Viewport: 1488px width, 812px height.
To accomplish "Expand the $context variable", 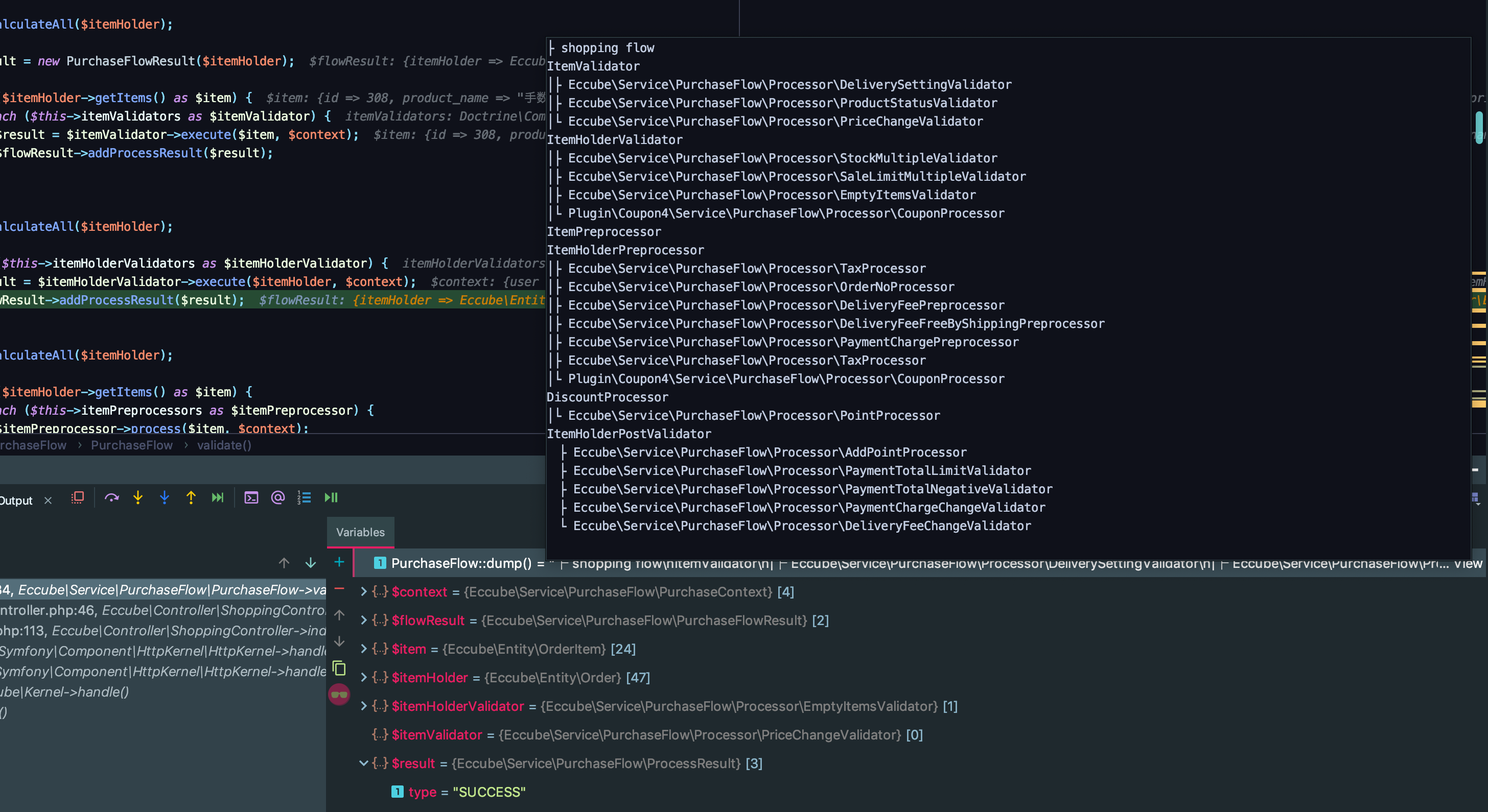I will point(364,591).
